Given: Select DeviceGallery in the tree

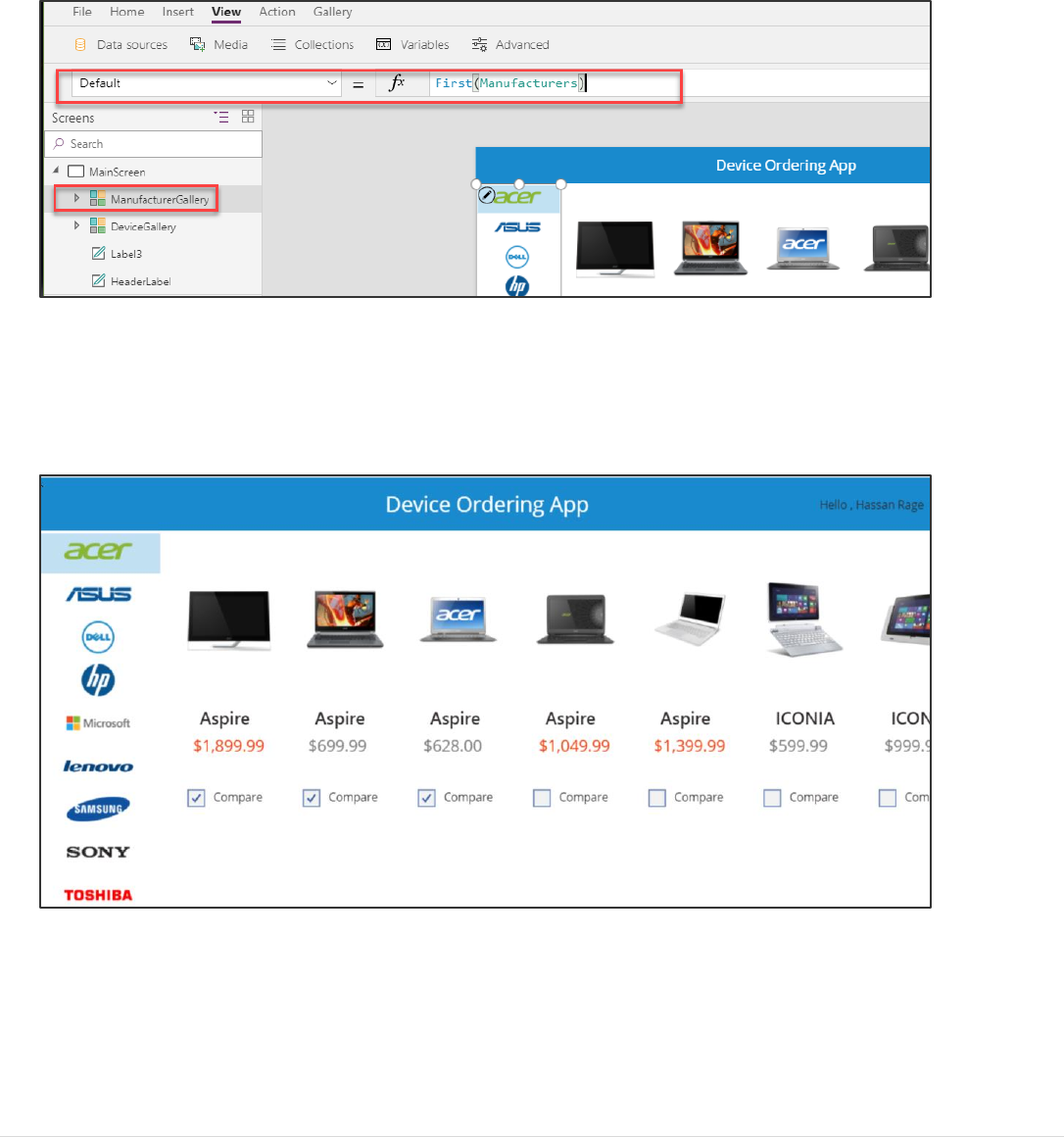Looking at the screenshot, I should click(x=143, y=227).
